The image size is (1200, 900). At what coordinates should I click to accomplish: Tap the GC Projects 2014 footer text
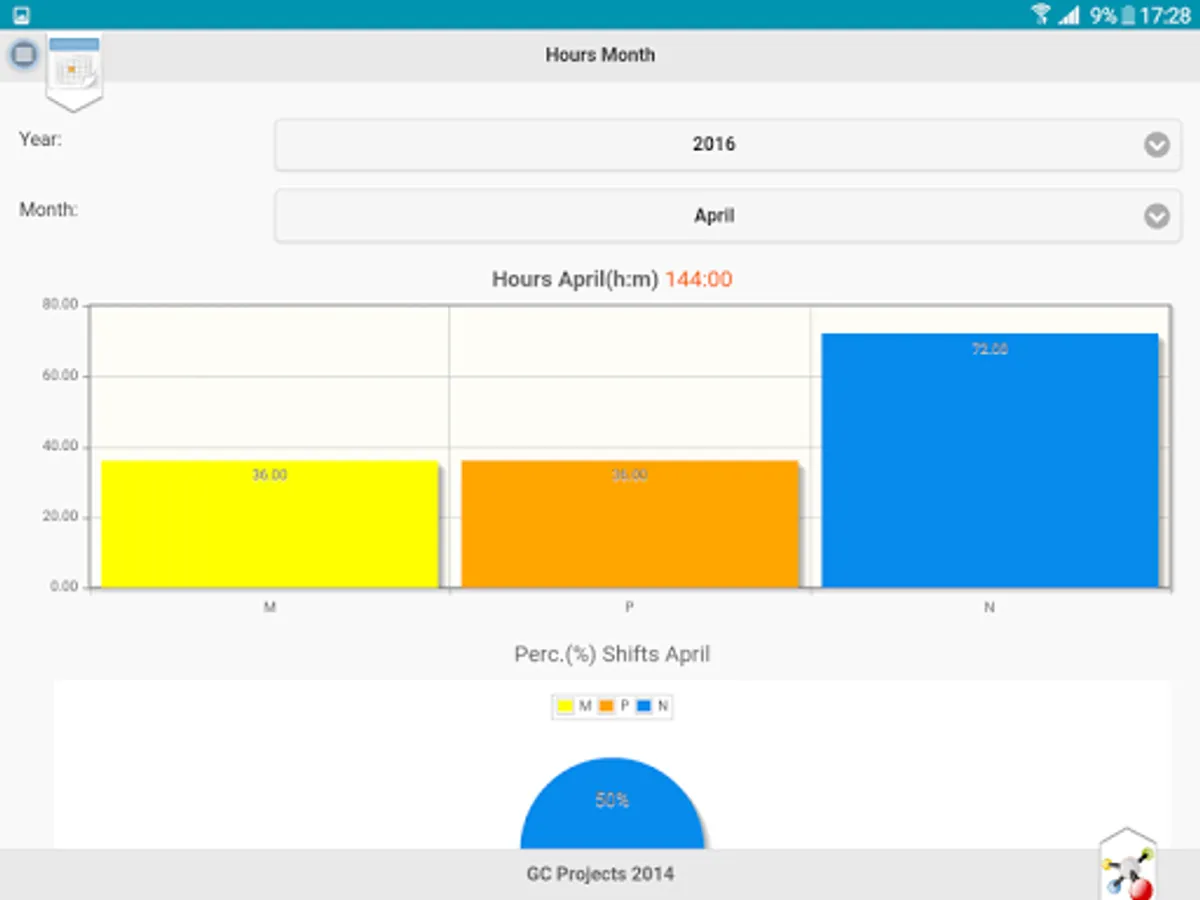[600, 874]
